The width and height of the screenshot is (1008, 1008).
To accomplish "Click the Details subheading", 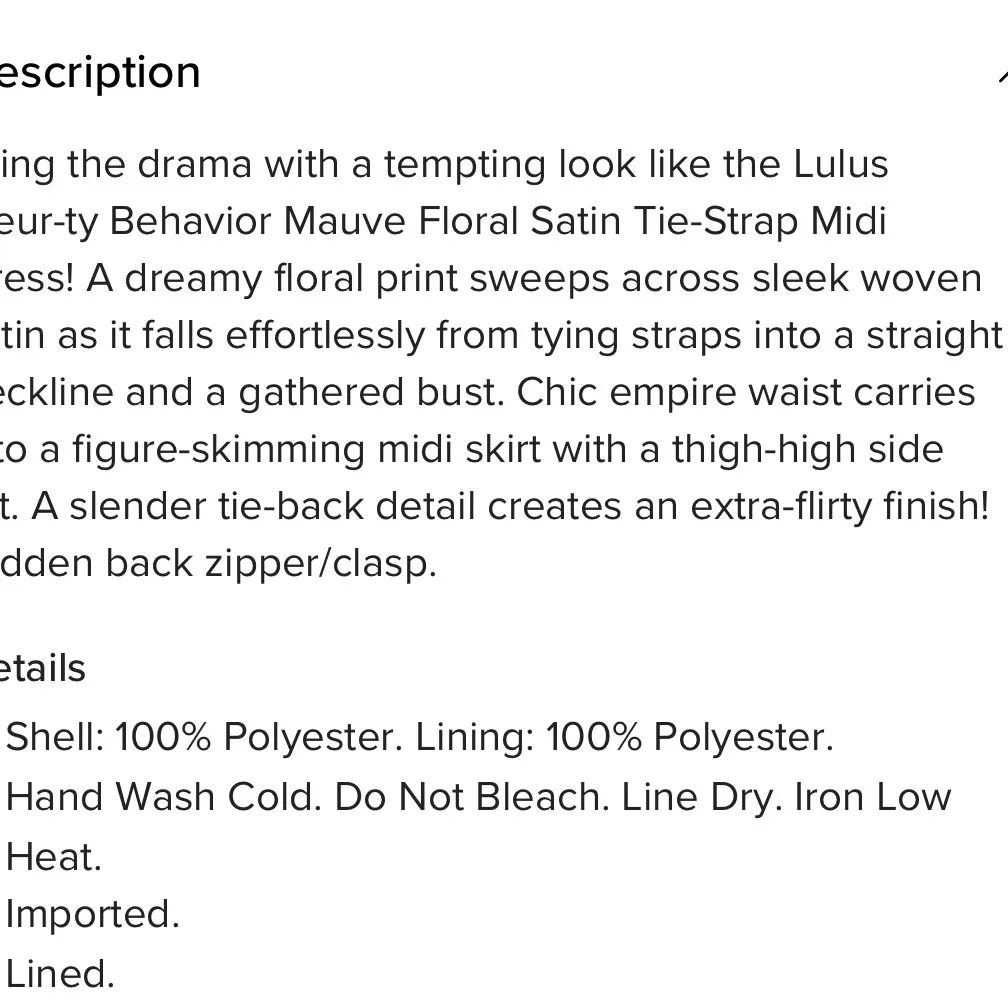I will (x=42, y=668).
